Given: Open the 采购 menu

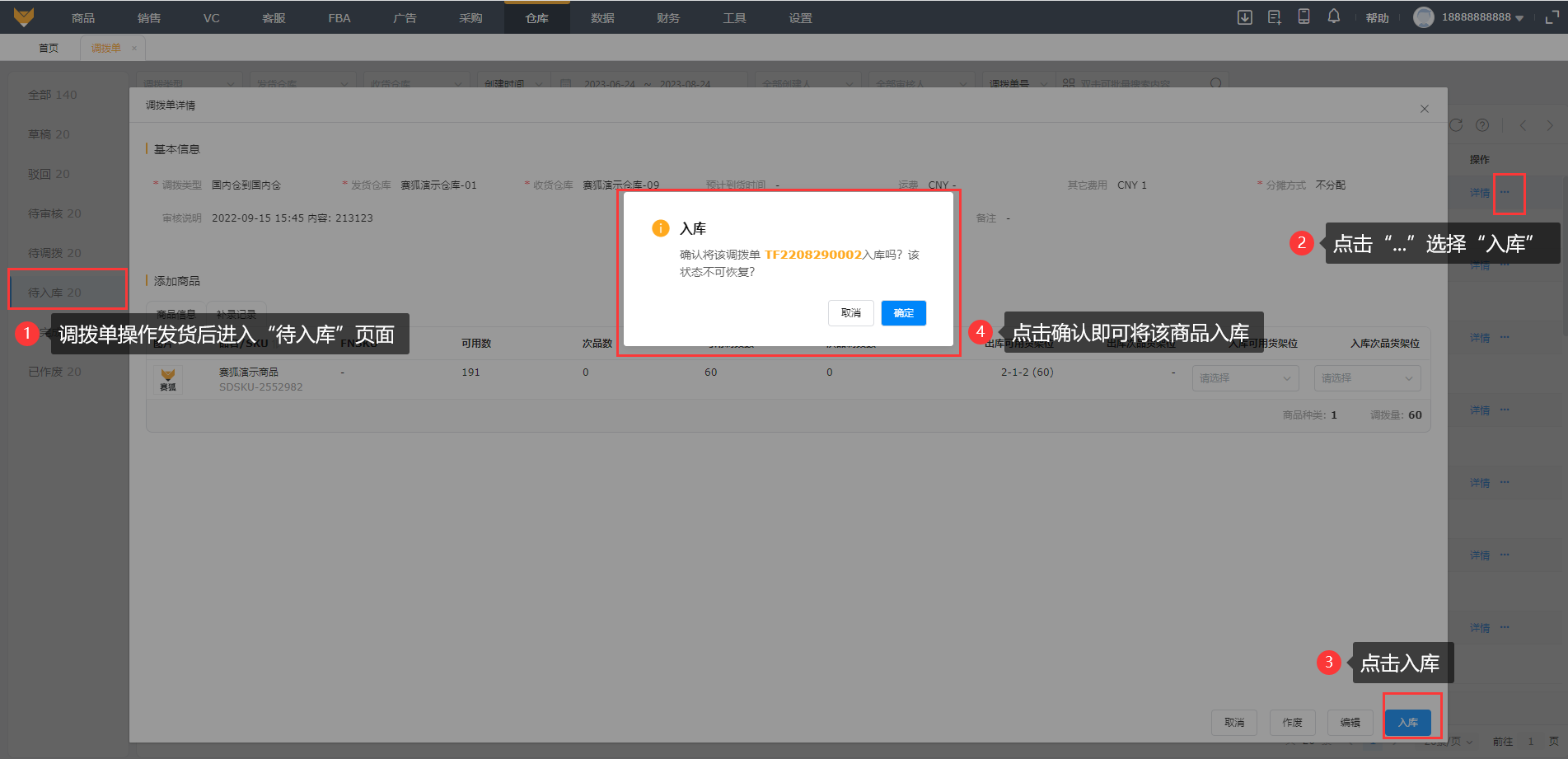Looking at the screenshot, I should click(470, 17).
